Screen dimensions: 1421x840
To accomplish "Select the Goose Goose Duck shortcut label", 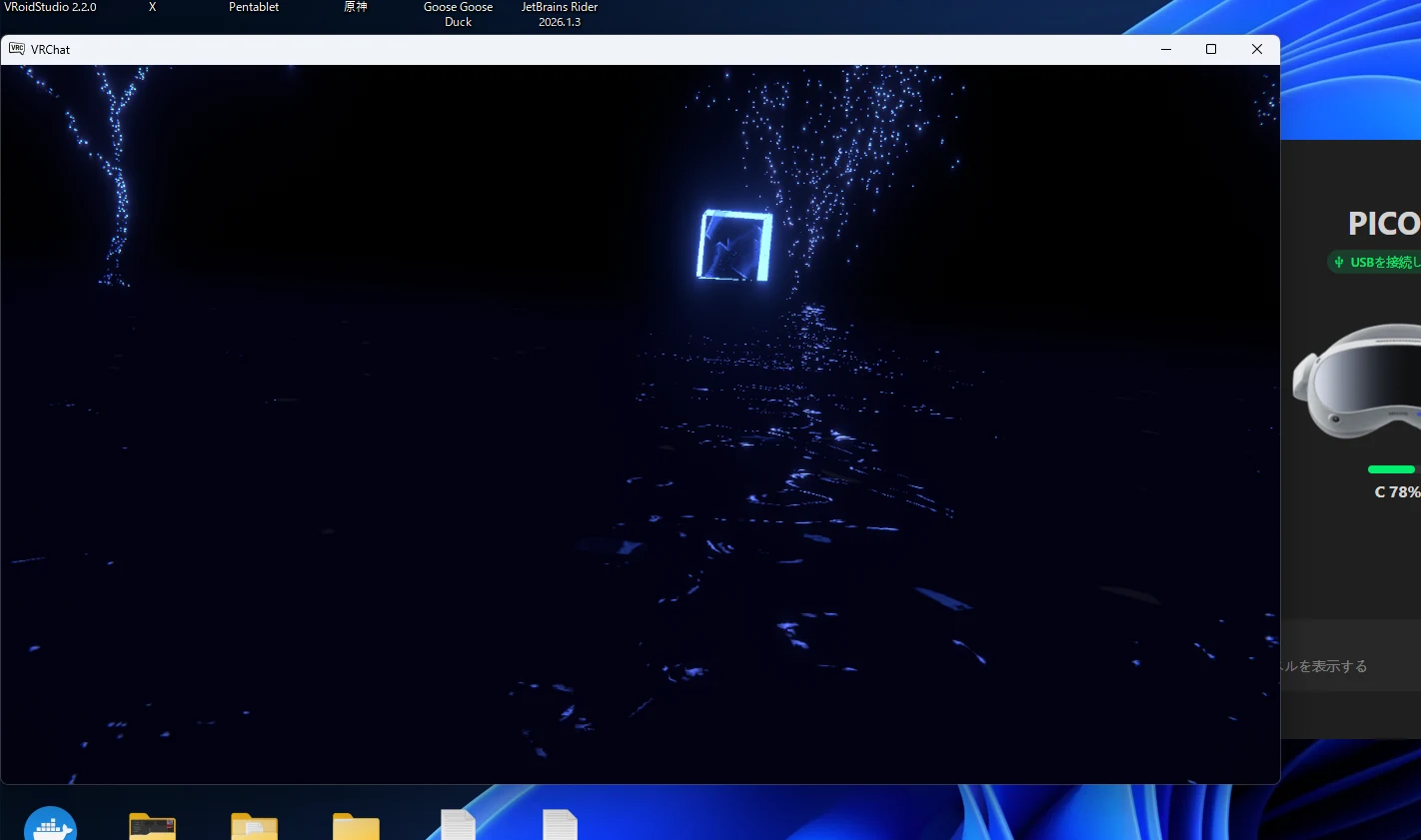I will coord(458,14).
